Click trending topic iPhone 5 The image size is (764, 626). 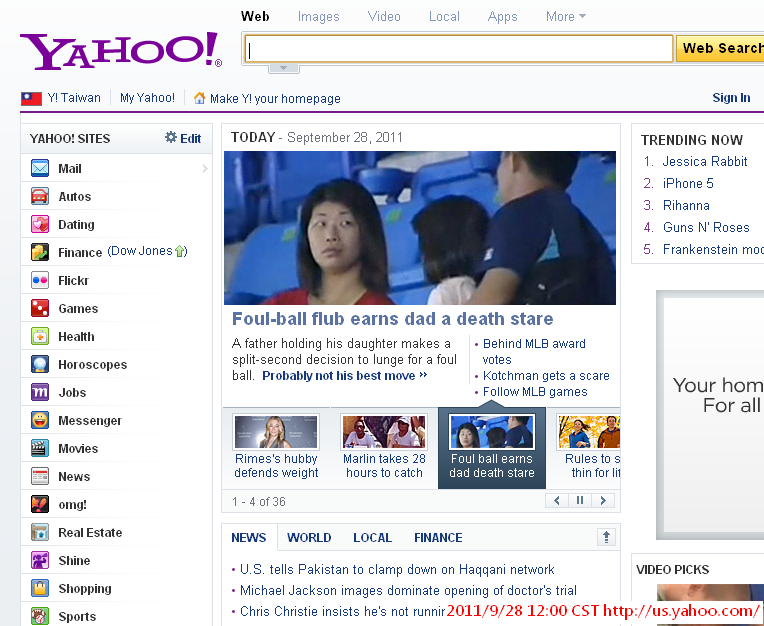click(688, 183)
